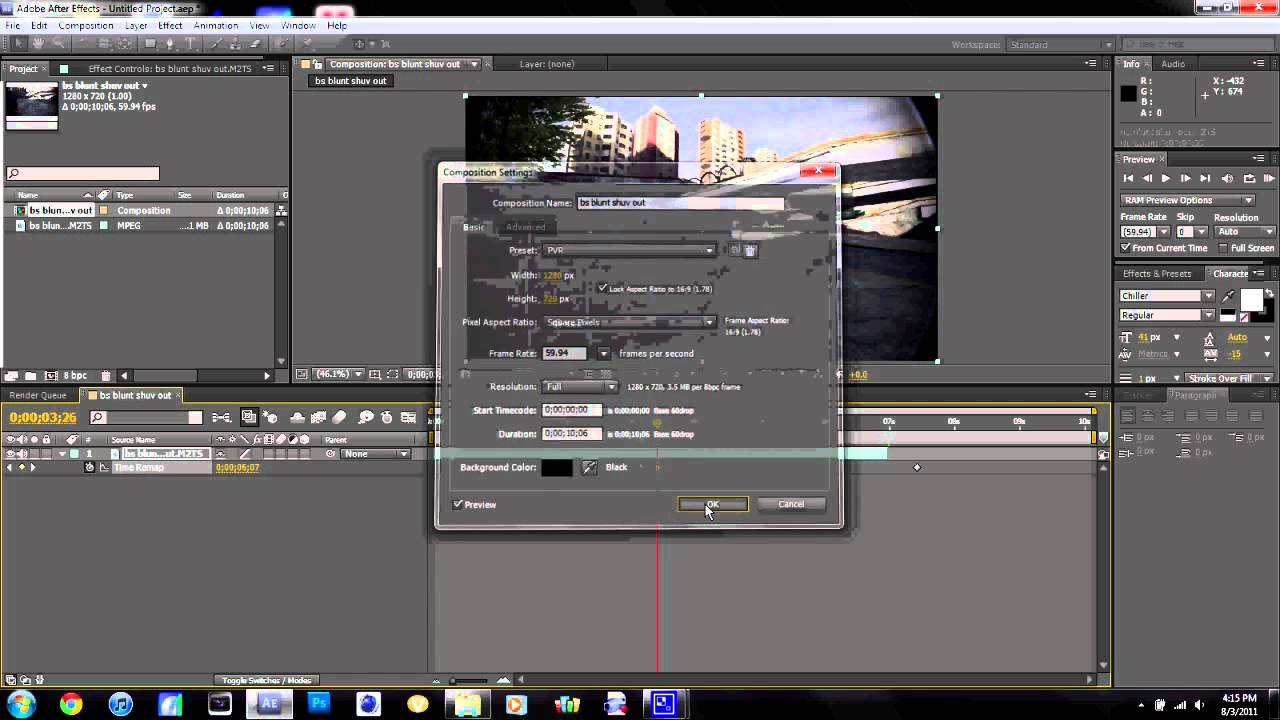1280x720 pixels.
Task: Open the Parent dropdown set to None
Action: tap(376, 454)
